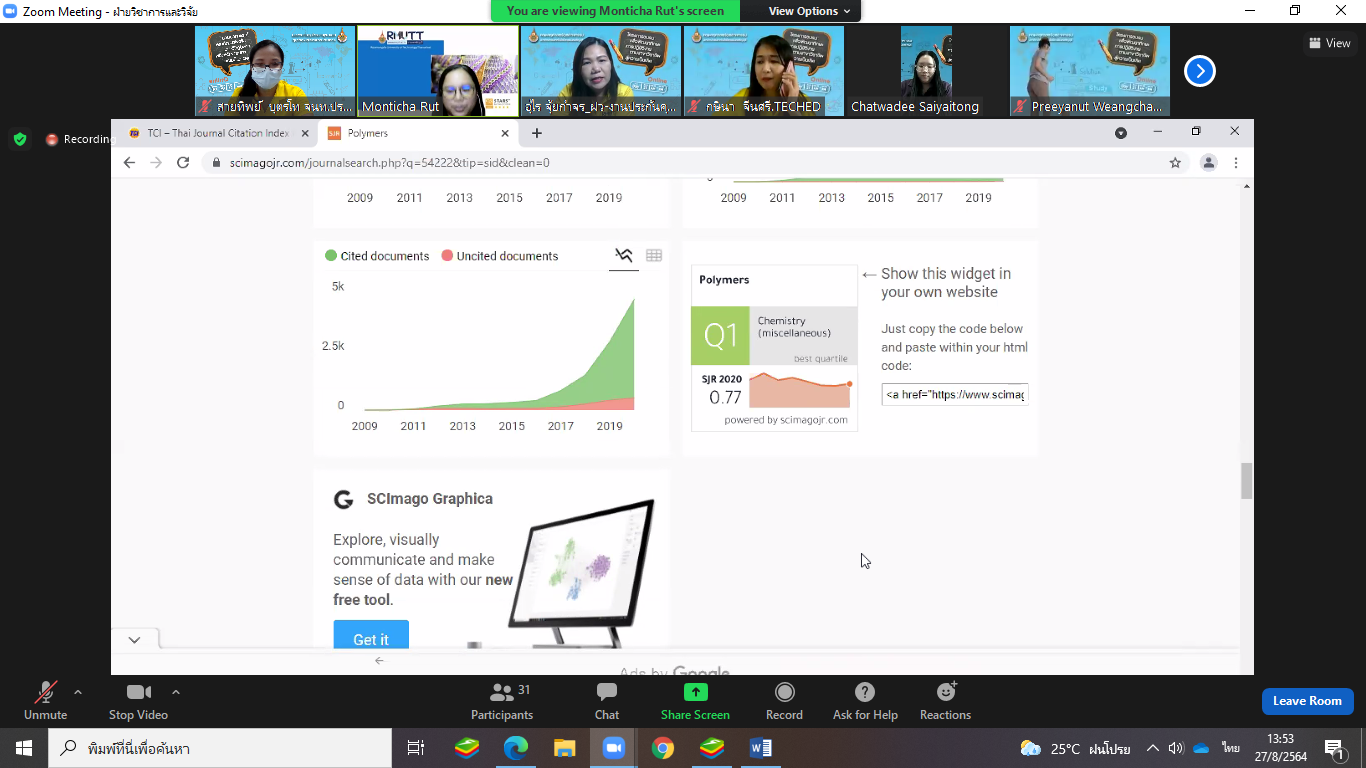This screenshot has width=1366, height=768.
Task: Select Preeyanut Weangcha video thumbnail
Action: click(1090, 71)
